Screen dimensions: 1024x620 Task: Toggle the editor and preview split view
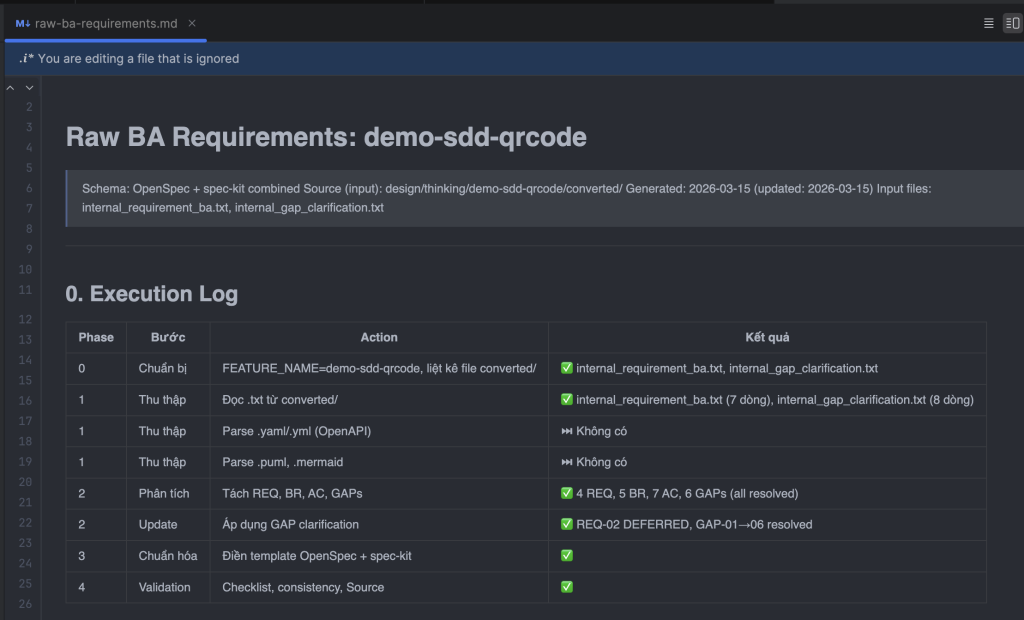tap(1011, 23)
